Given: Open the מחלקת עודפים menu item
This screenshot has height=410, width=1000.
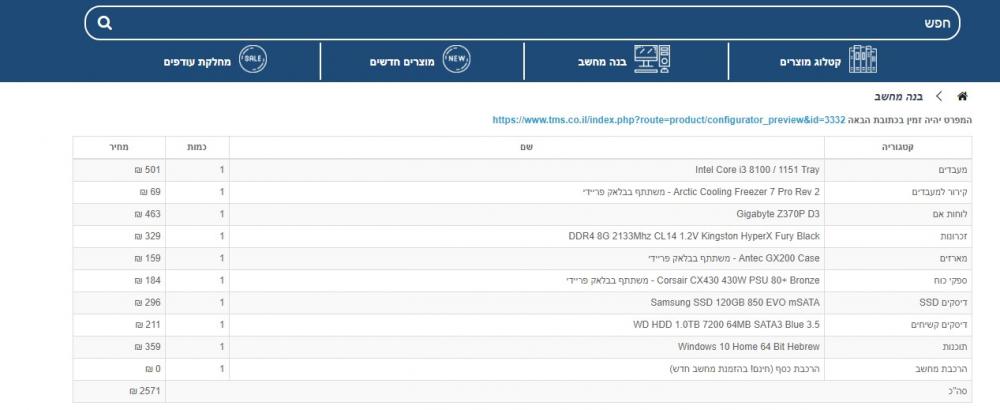Looking at the screenshot, I should [197, 62].
